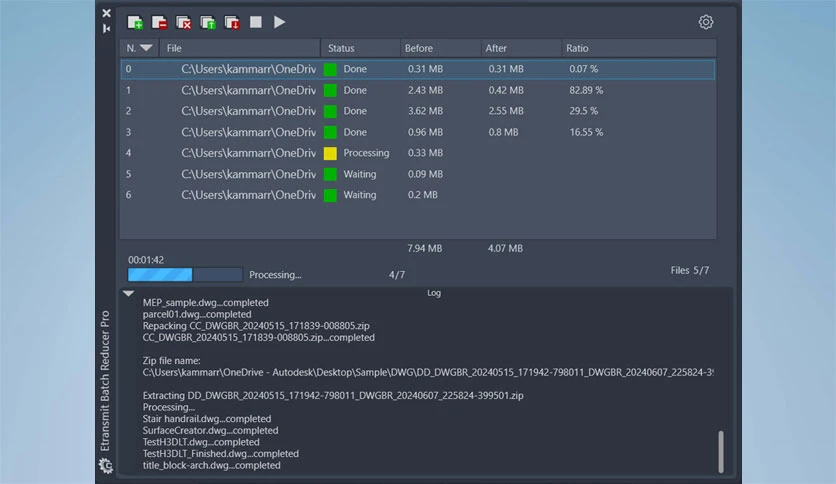Click the green status square of row 2
Screen dimensions: 836x484
point(330,111)
